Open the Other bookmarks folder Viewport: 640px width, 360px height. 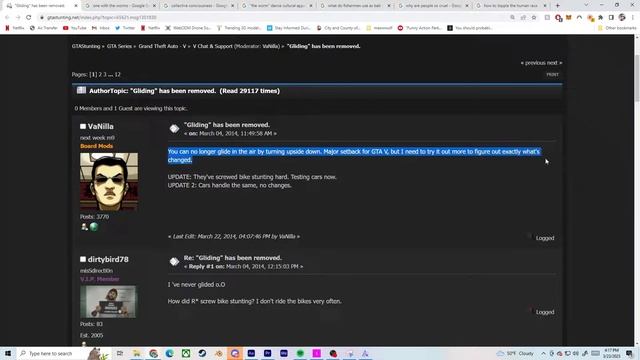[x=617, y=28]
